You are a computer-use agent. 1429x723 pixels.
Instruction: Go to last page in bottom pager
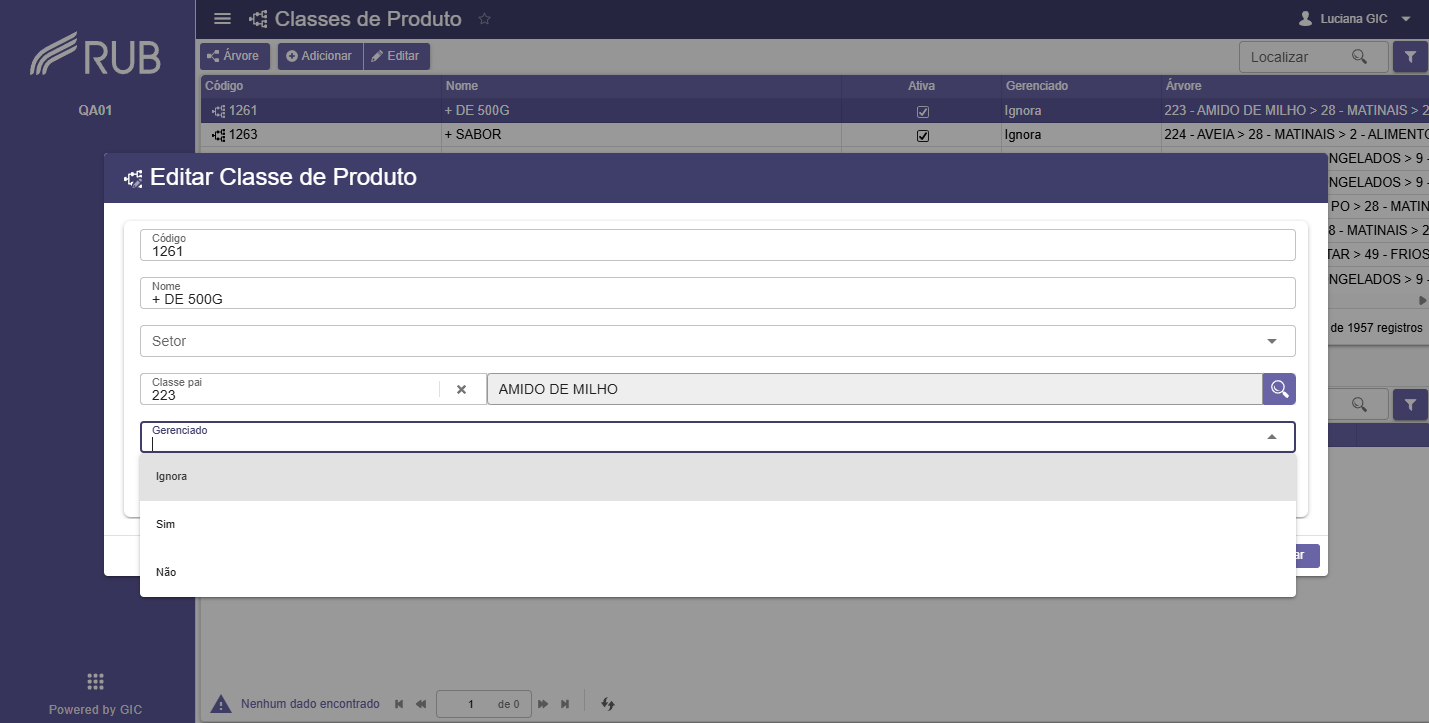[565, 704]
